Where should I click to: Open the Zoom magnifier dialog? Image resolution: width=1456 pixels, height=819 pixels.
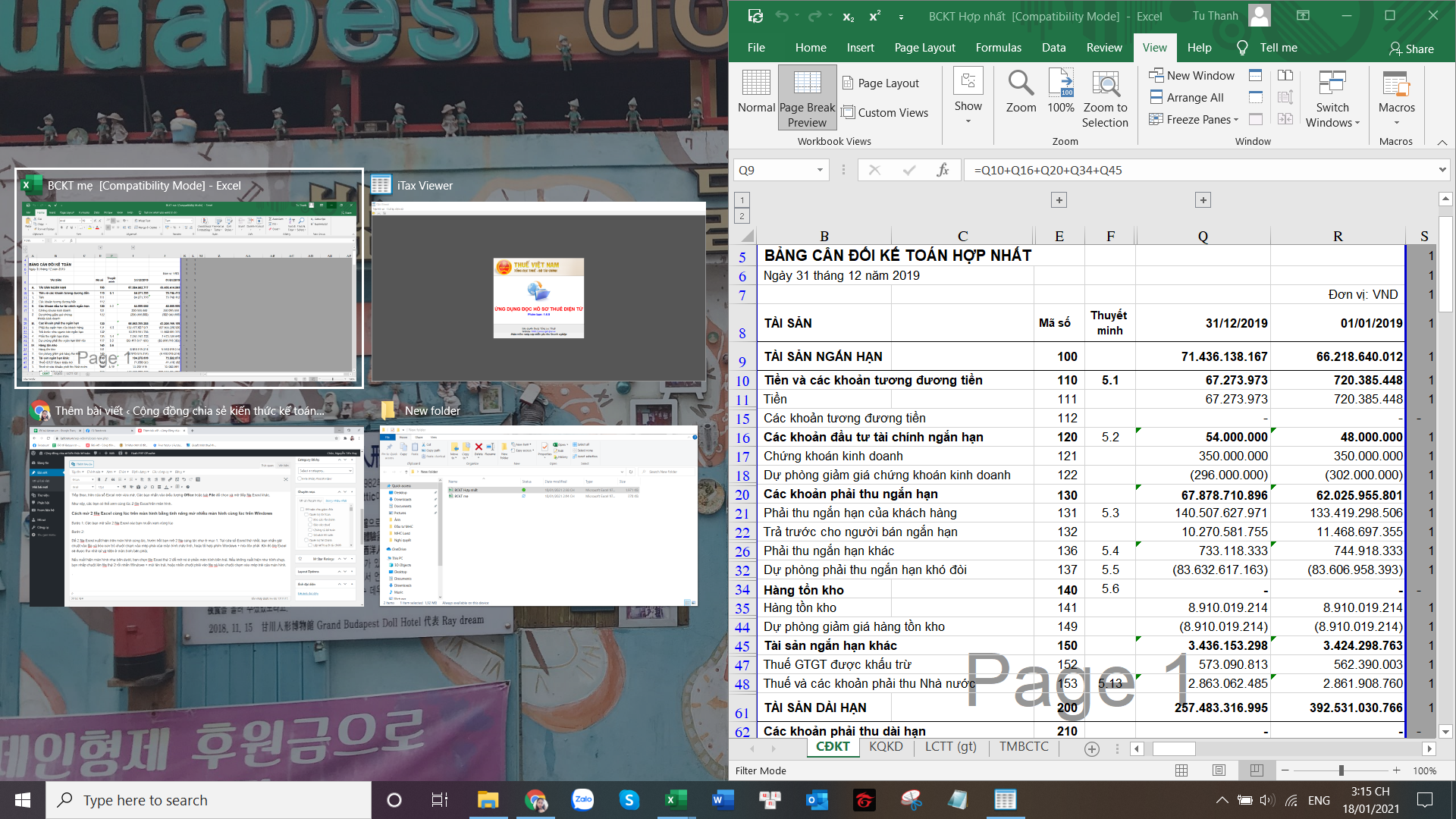click(x=1021, y=83)
